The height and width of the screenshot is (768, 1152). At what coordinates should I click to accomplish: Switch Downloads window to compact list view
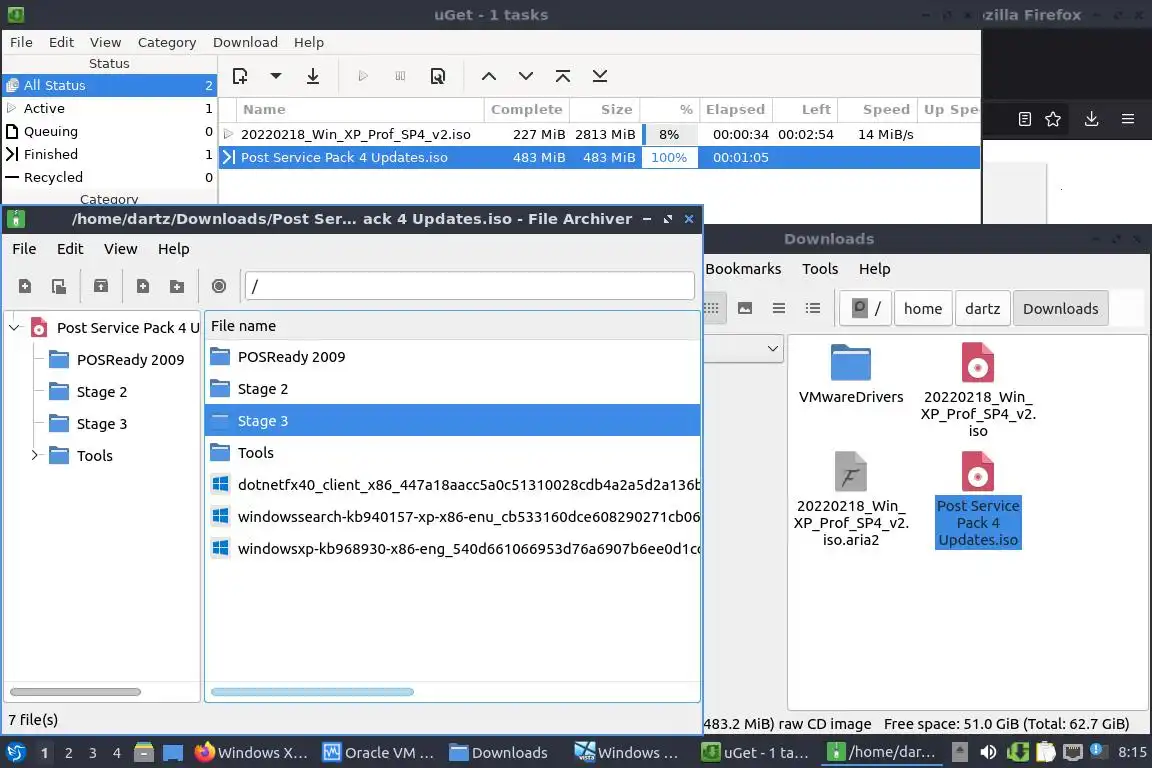[779, 309]
